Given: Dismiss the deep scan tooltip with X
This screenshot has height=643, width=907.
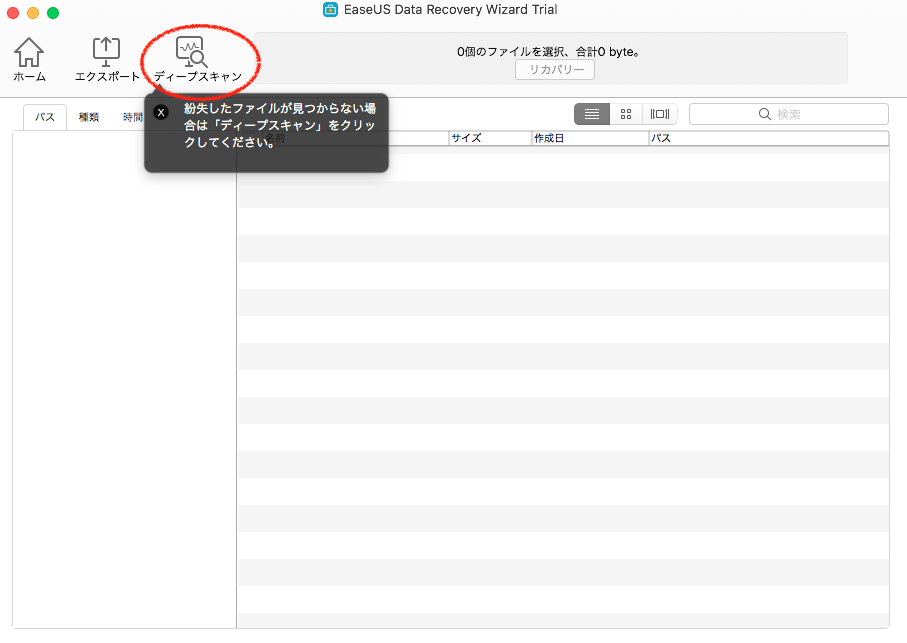Looking at the screenshot, I should coord(161,112).
